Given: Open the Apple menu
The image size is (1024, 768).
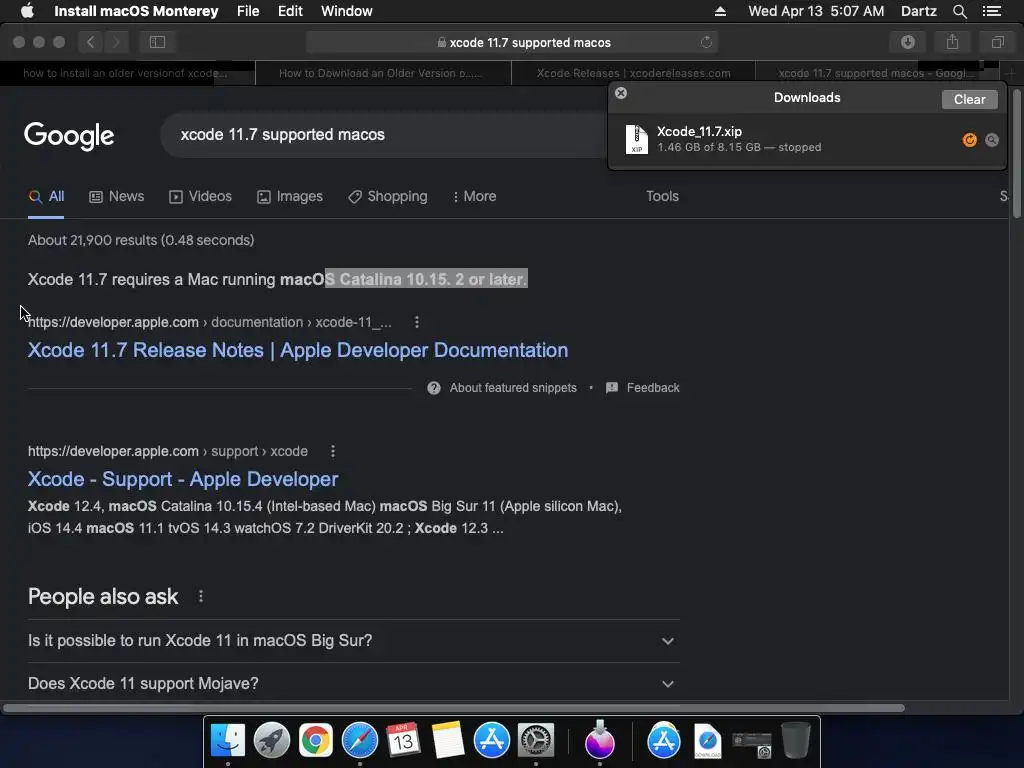Looking at the screenshot, I should tap(27, 11).
